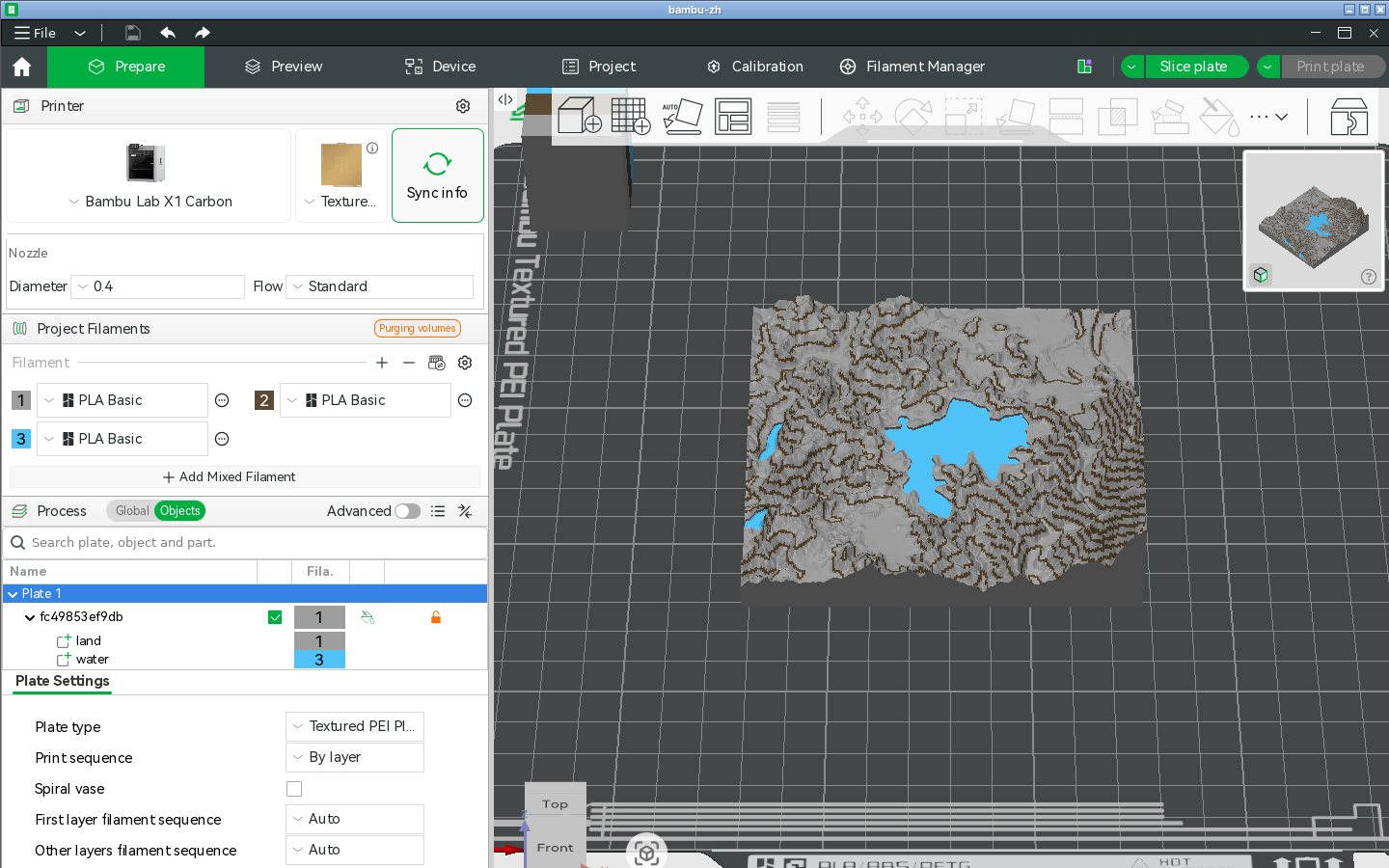Click the Slice plate button

(x=1194, y=67)
